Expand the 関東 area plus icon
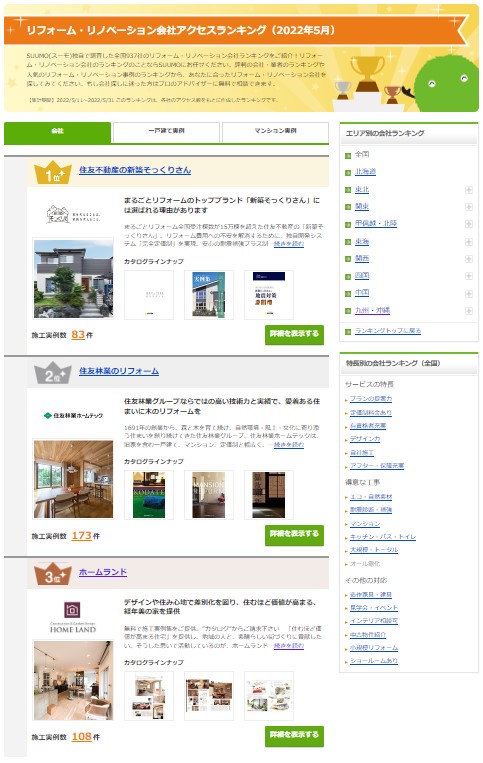483x763 pixels. click(469, 207)
